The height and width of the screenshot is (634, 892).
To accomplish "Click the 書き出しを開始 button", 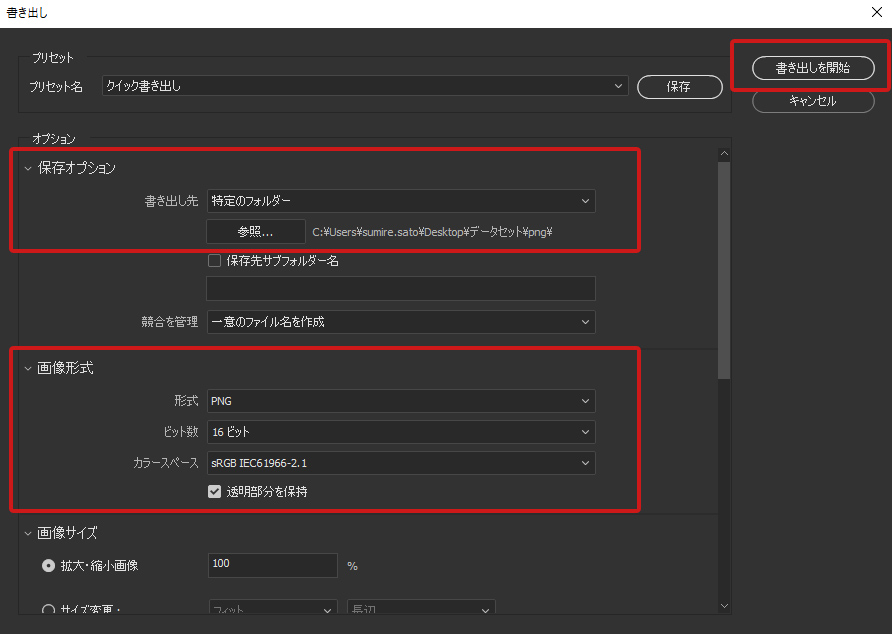I will coord(813,68).
